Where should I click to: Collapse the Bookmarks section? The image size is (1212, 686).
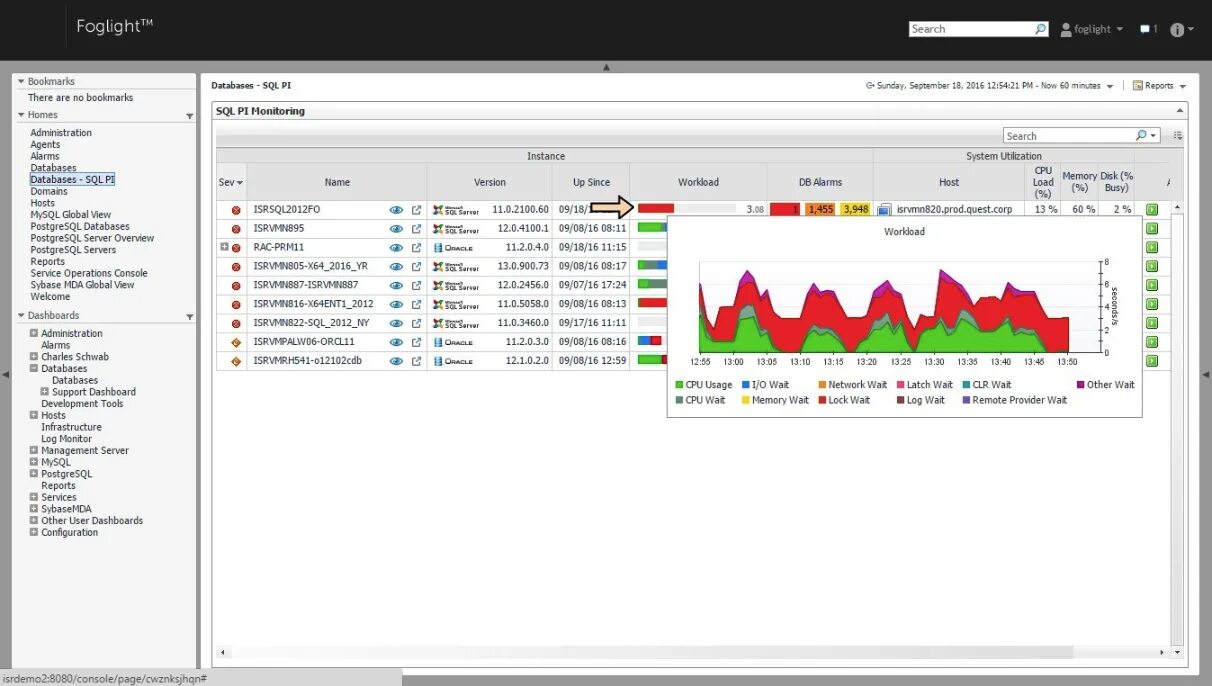pyautogui.click(x=20, y=81)
